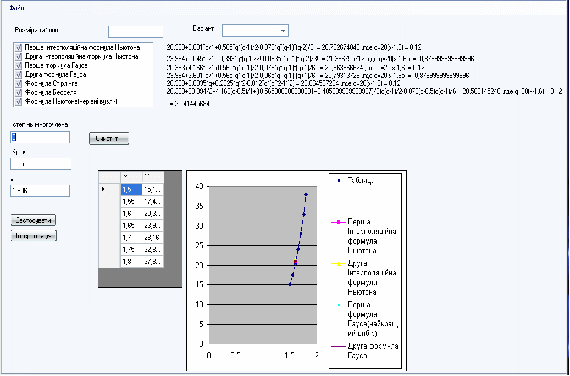Toggle the Формула Стірлінга checkbox
This screenshot has width=570, height=376.
click(x=19, y=84)
